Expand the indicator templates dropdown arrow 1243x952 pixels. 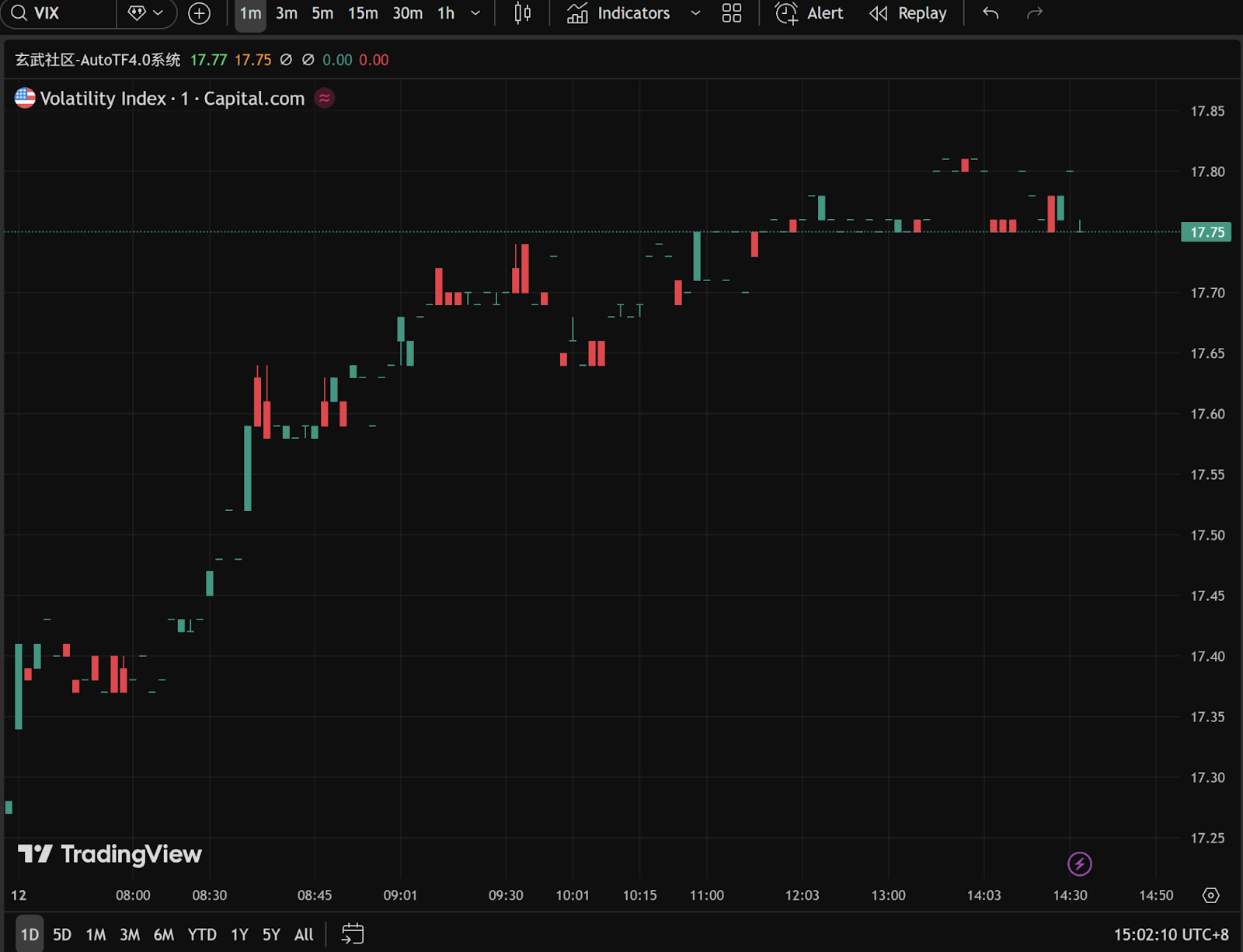695,13
